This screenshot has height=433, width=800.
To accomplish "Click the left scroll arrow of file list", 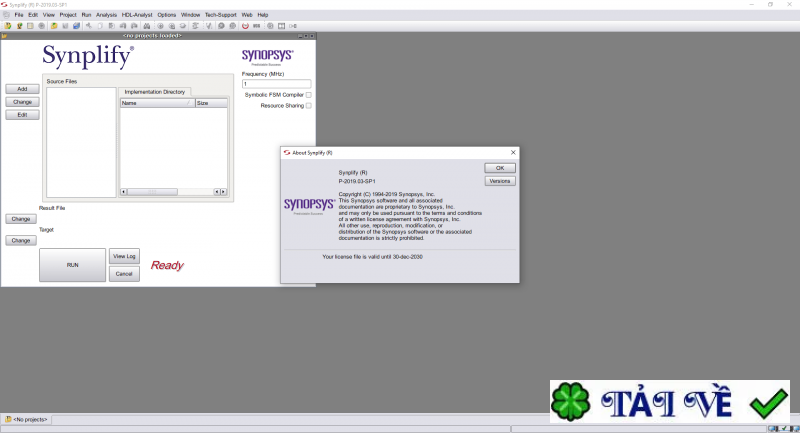I will click(123, 192).
